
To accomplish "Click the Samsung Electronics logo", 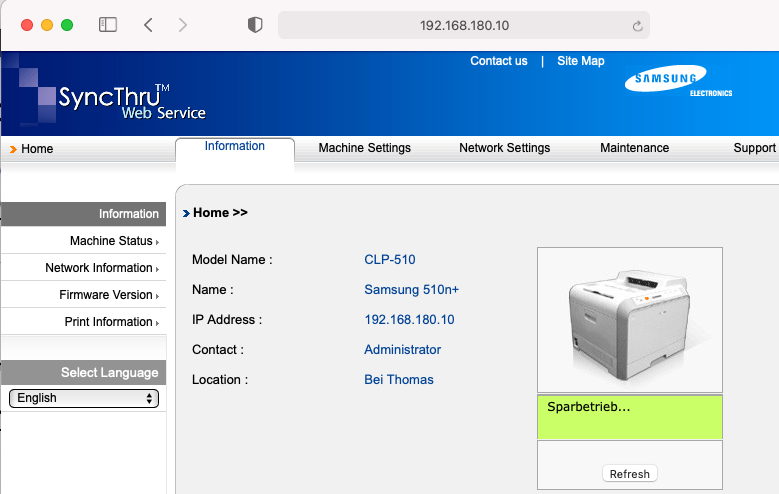I will tap(678, 81).
